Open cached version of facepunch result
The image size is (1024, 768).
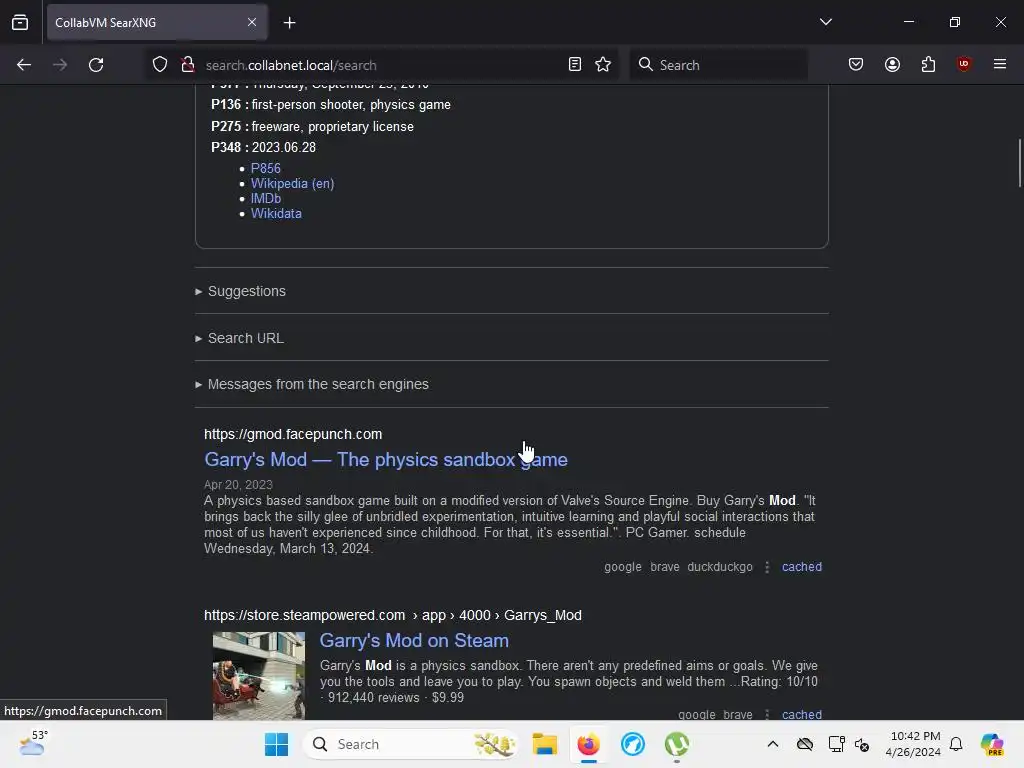[802, 567]
